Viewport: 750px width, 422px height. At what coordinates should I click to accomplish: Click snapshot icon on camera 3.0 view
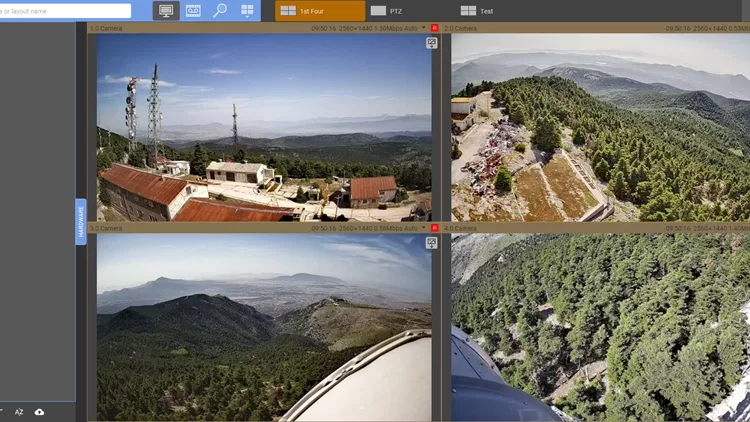[x=431, y=243]
